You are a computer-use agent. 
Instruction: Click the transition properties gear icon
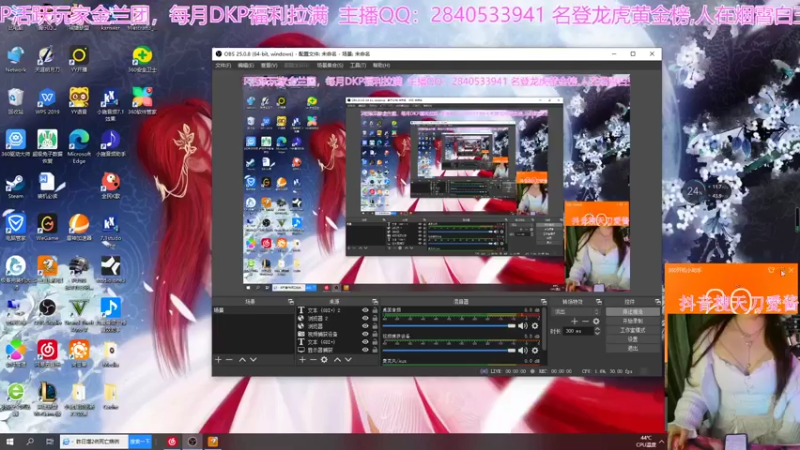point(596,321)
